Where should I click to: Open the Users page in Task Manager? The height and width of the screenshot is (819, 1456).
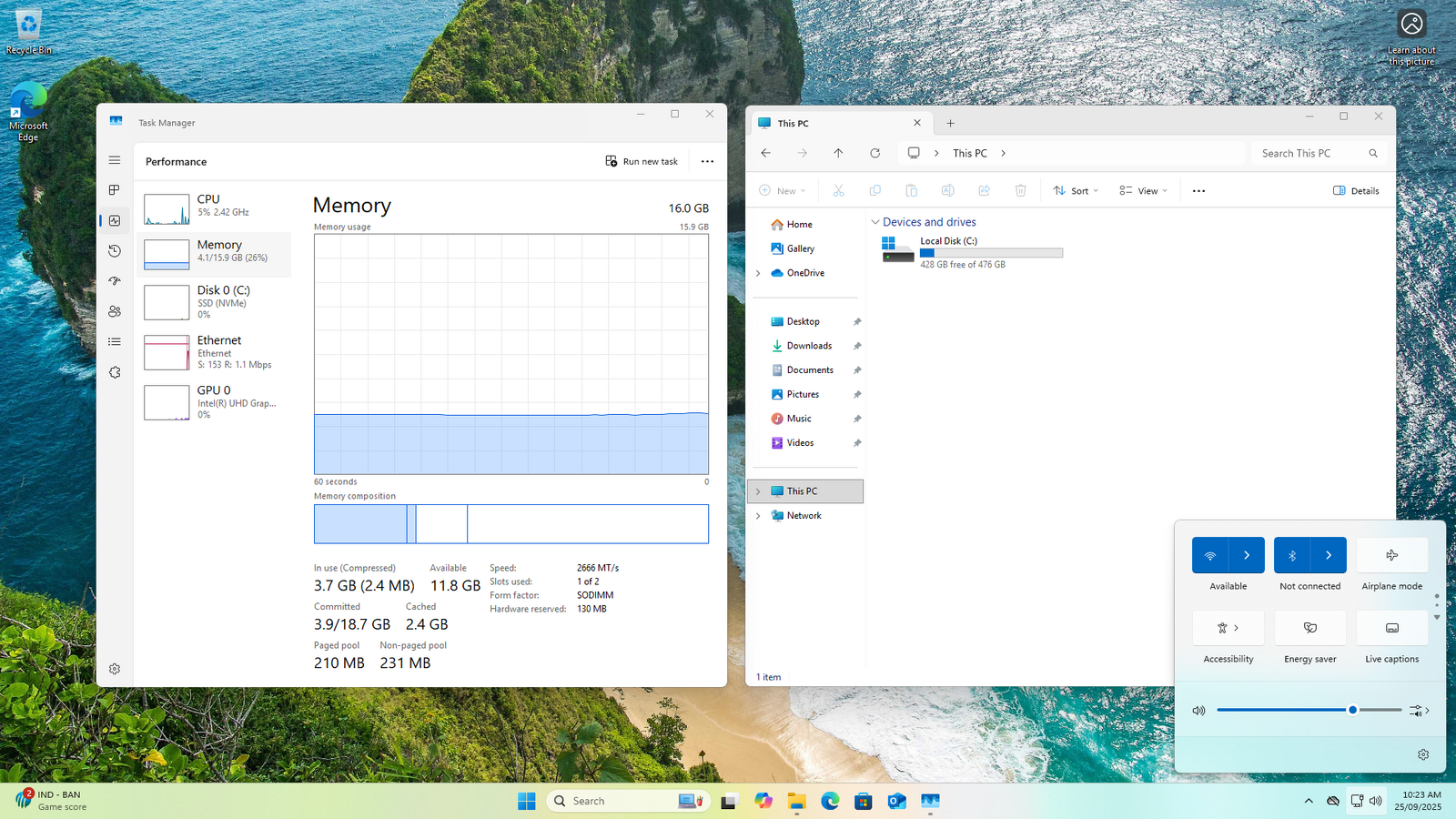point(115,311)
